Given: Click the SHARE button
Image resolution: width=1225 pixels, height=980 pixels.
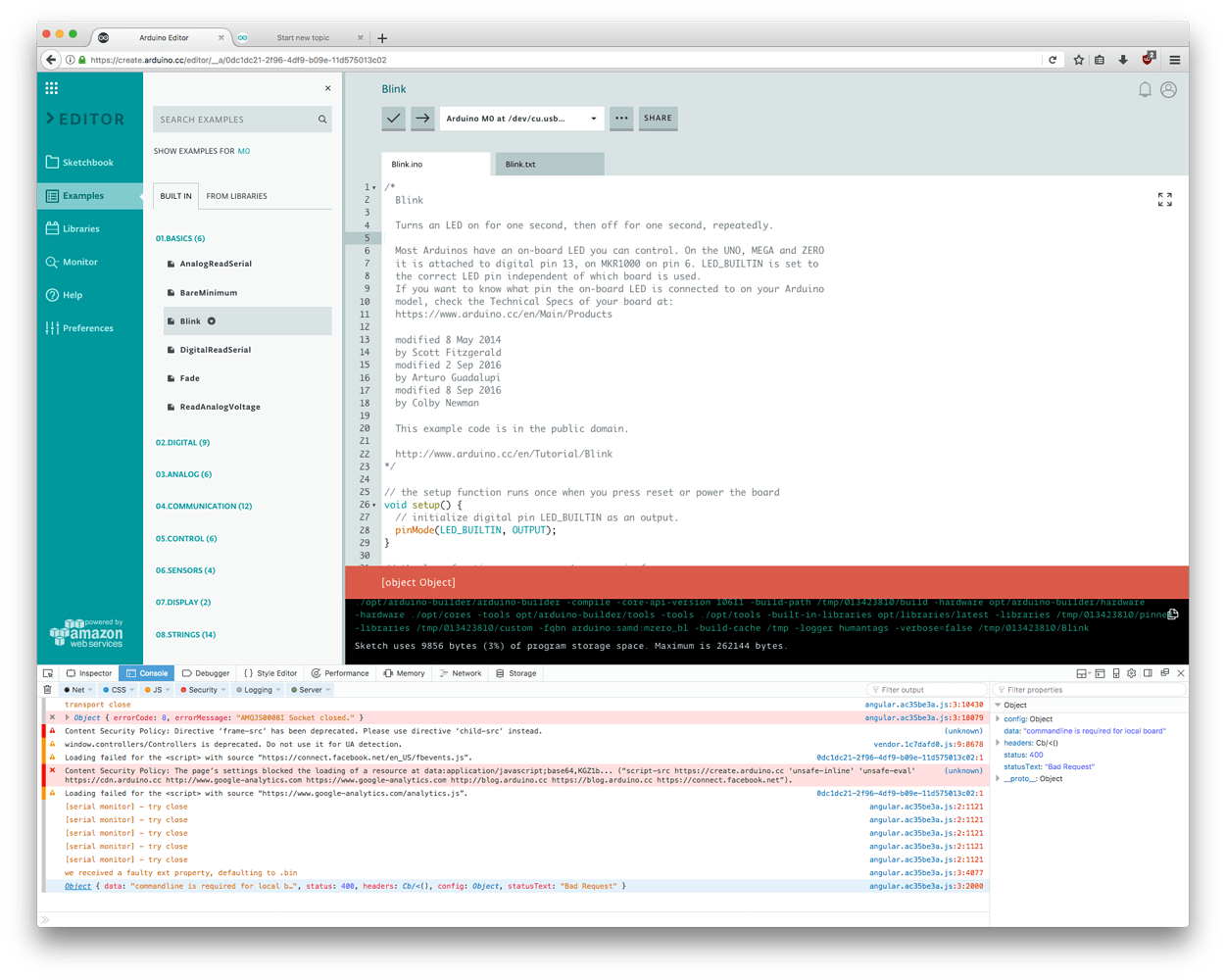Looking at the screenshot, I should click(x=658, y=118).
